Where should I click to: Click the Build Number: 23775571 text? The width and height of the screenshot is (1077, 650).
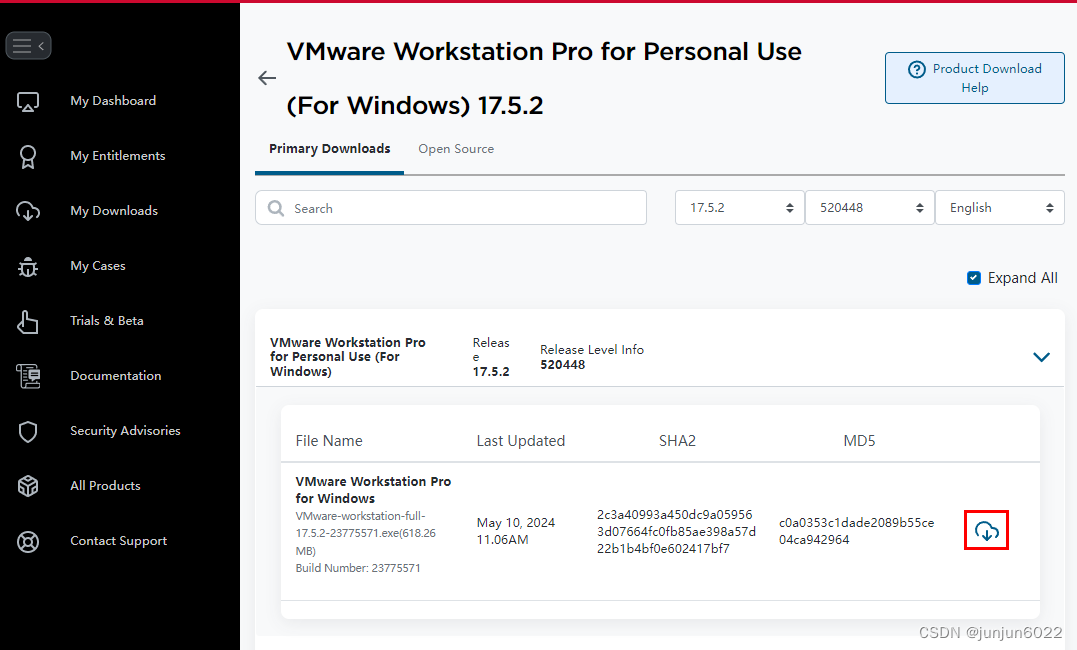[x=358, y=568]
